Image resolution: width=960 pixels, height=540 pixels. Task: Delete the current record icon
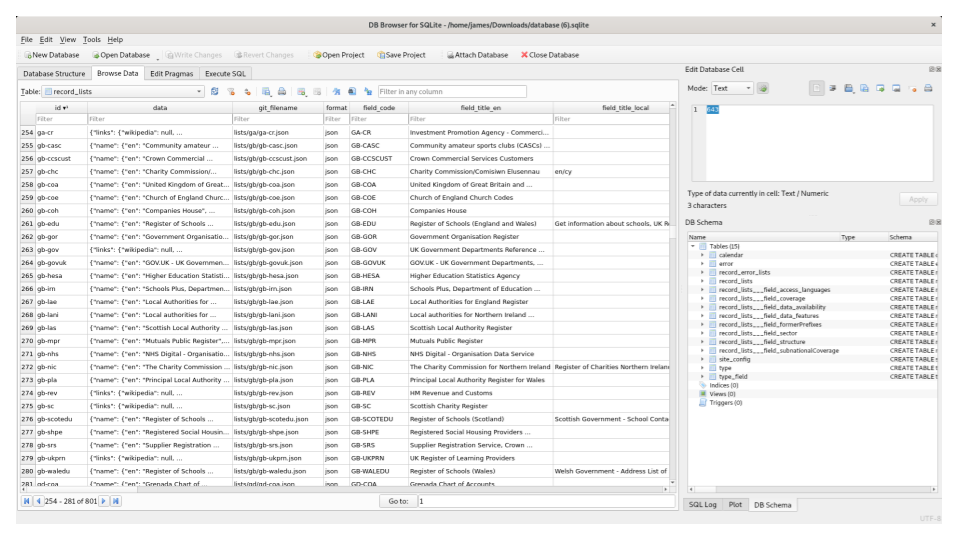coord(317,91)
